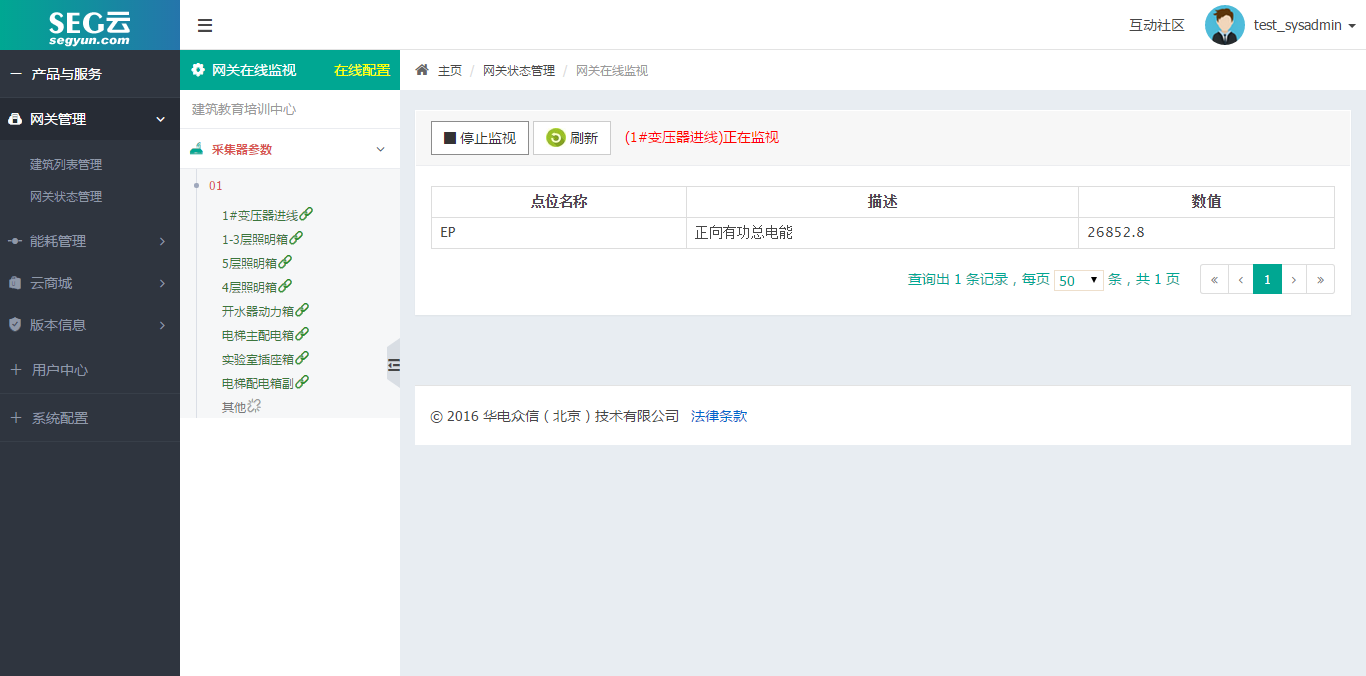1366x676 pixels.
Task: Click the last-page pagination arrow
Action: (1320, 279)
